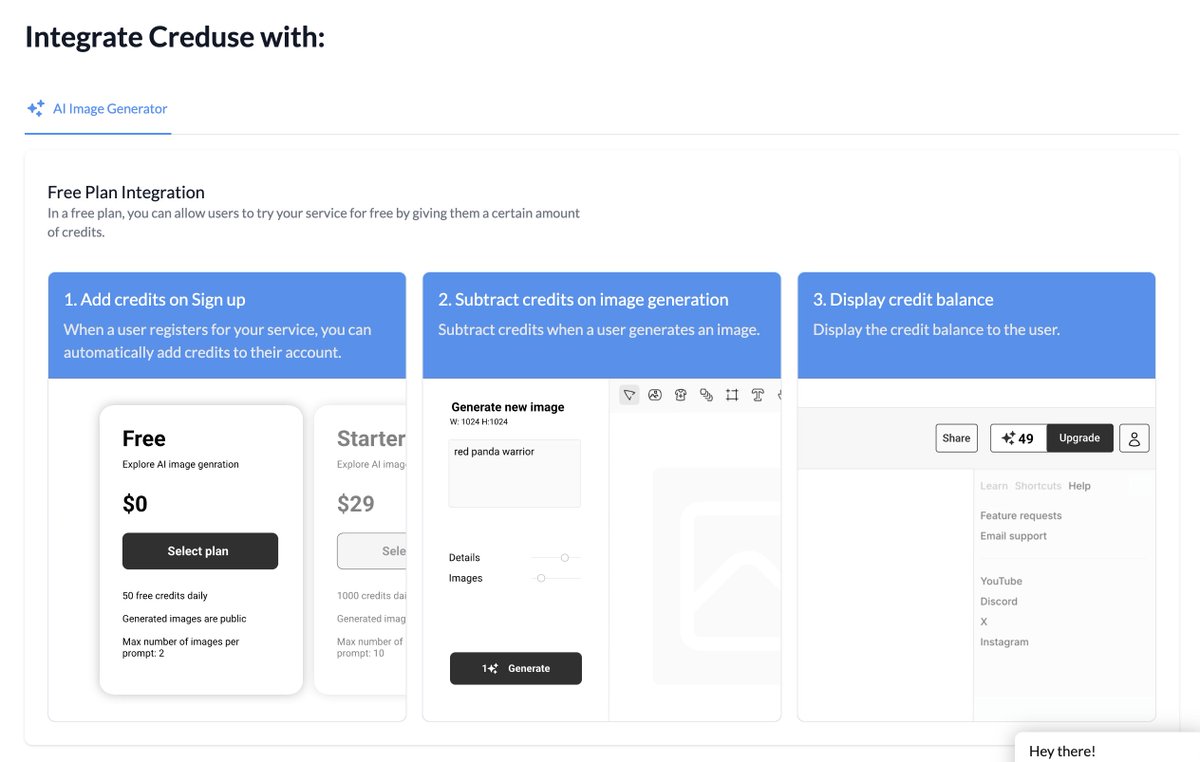Select the crop frame tool icon
Screen dimensions: 1200x762
point(732,395)
